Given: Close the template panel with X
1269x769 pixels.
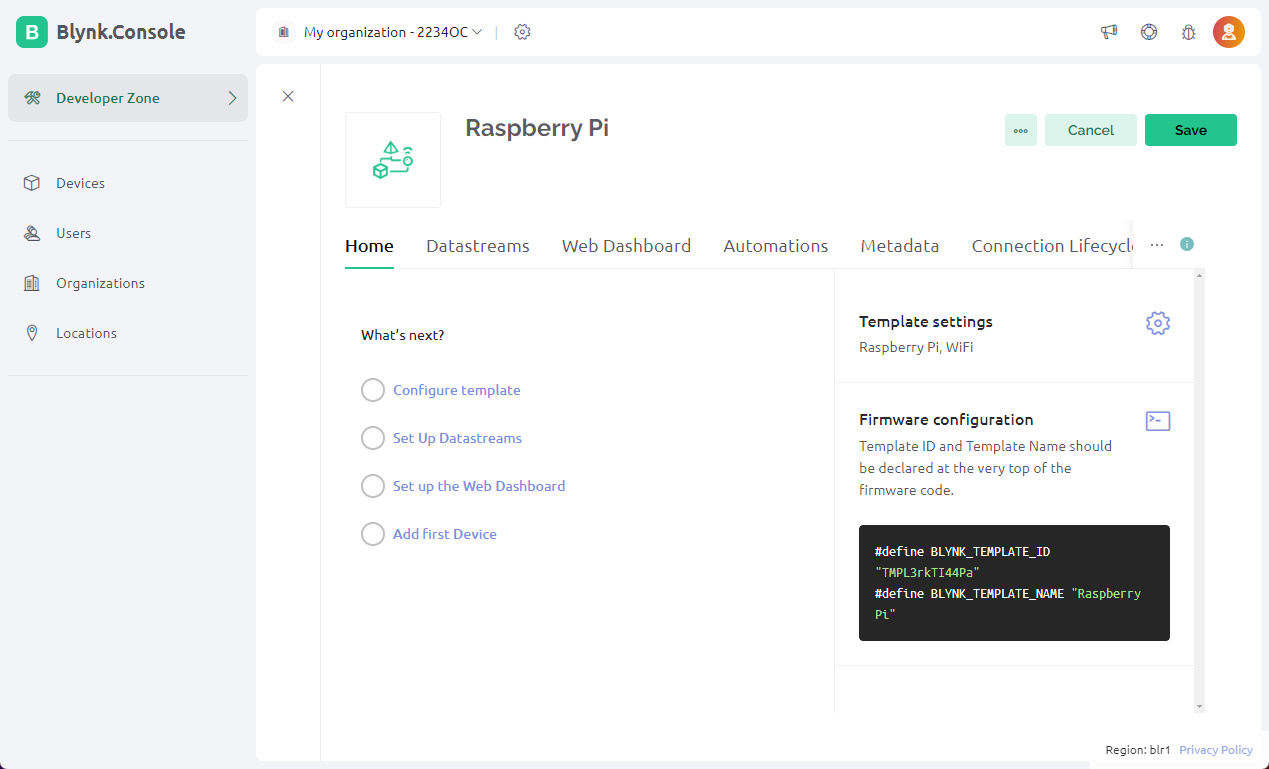Looking at the screenshot, I should tap(288, 96).
